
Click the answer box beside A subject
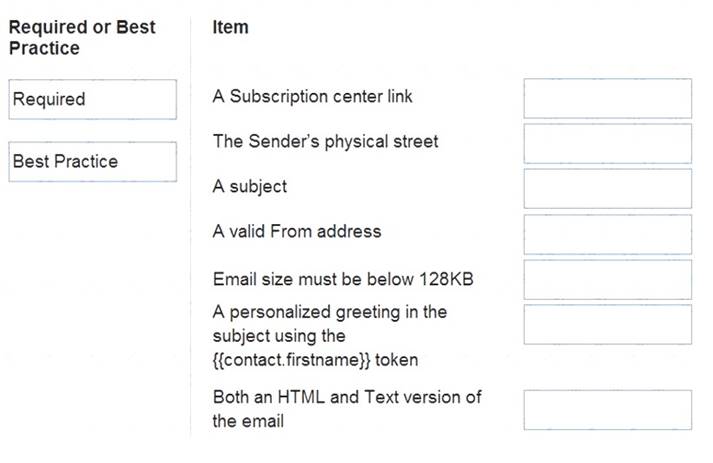pyautogui.click(x=608, y=188)
